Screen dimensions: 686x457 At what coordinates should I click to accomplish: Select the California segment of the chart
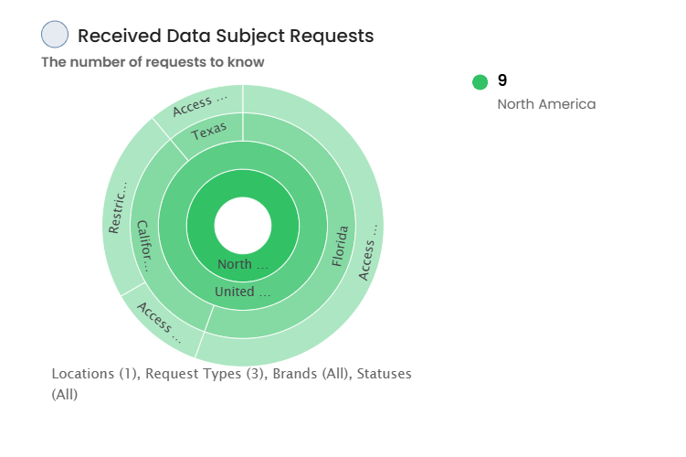coord(143,246)
